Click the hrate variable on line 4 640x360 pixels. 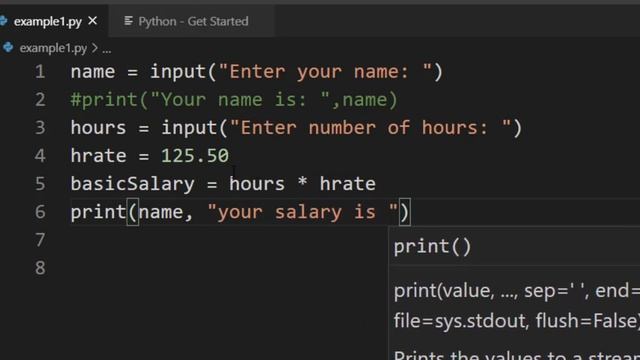[98, 156]
